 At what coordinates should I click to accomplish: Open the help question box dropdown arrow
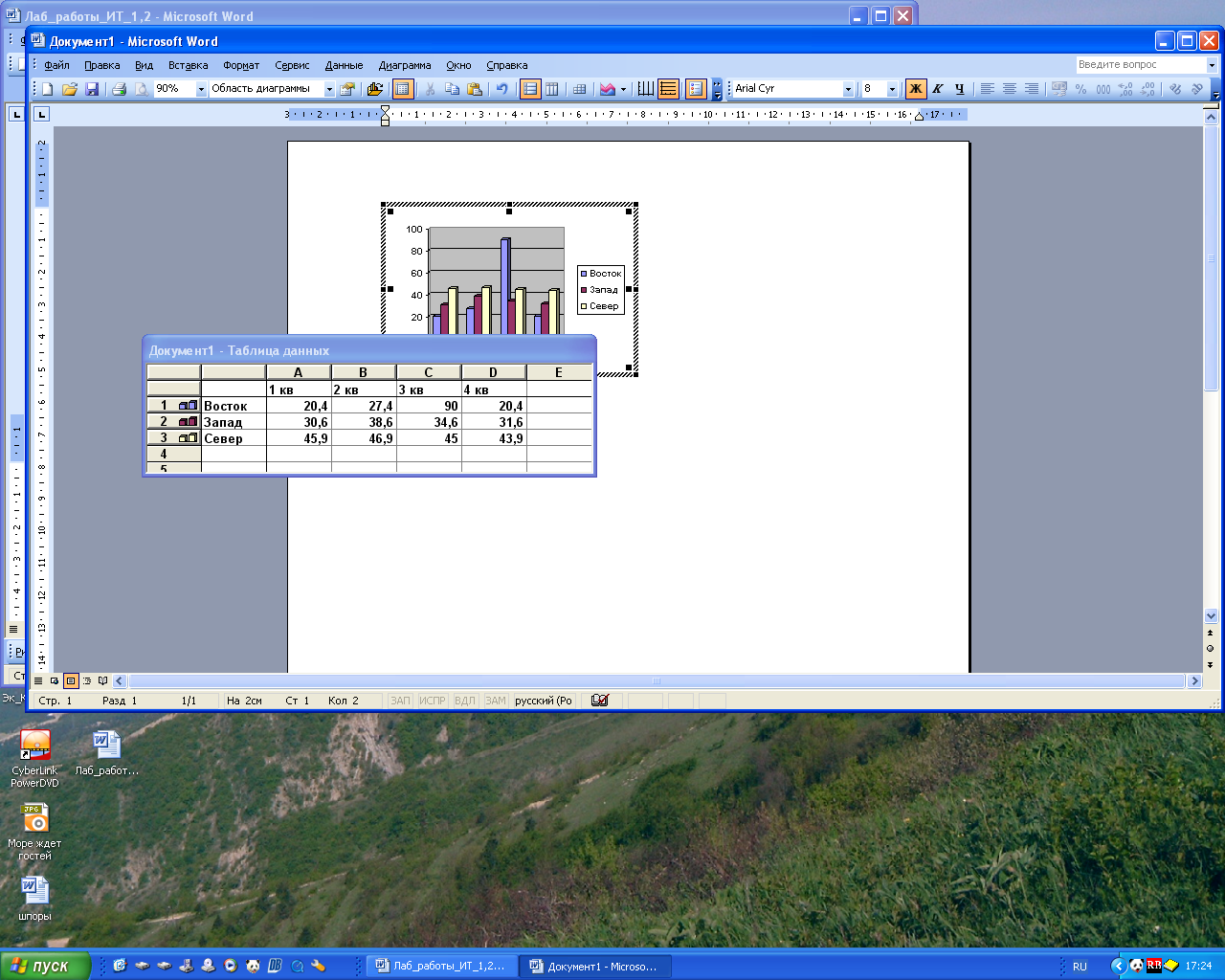coord(1212,65)
